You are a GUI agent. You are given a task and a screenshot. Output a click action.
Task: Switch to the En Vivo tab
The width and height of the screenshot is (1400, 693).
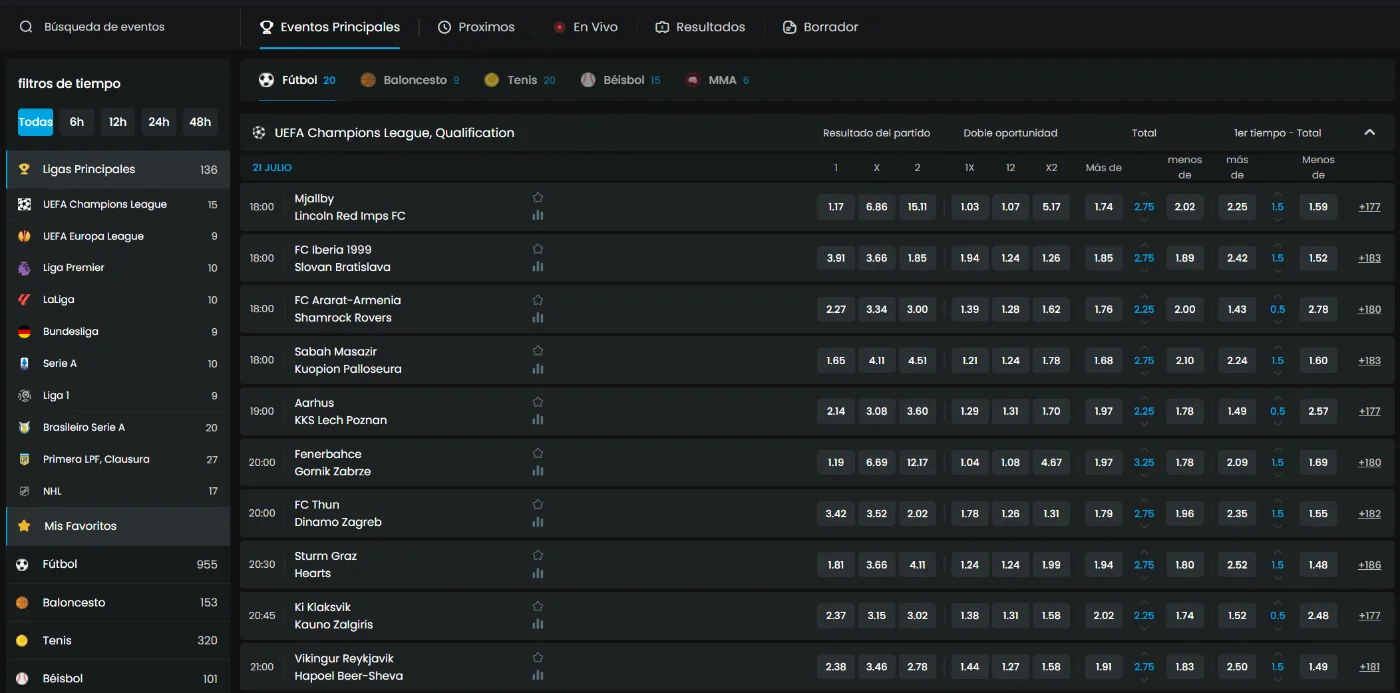tap(585, 27)
